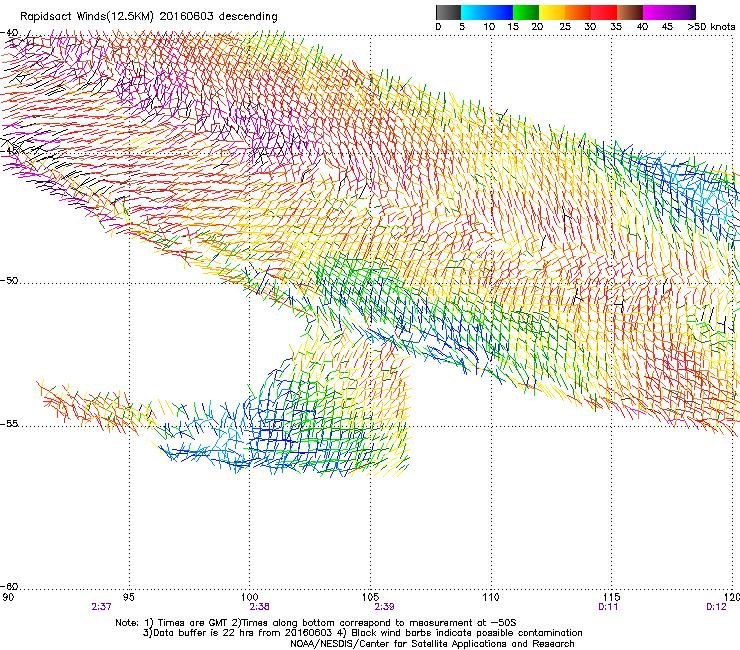
Task: Click the '115' longitude axis label
Action: click(611, 597)
